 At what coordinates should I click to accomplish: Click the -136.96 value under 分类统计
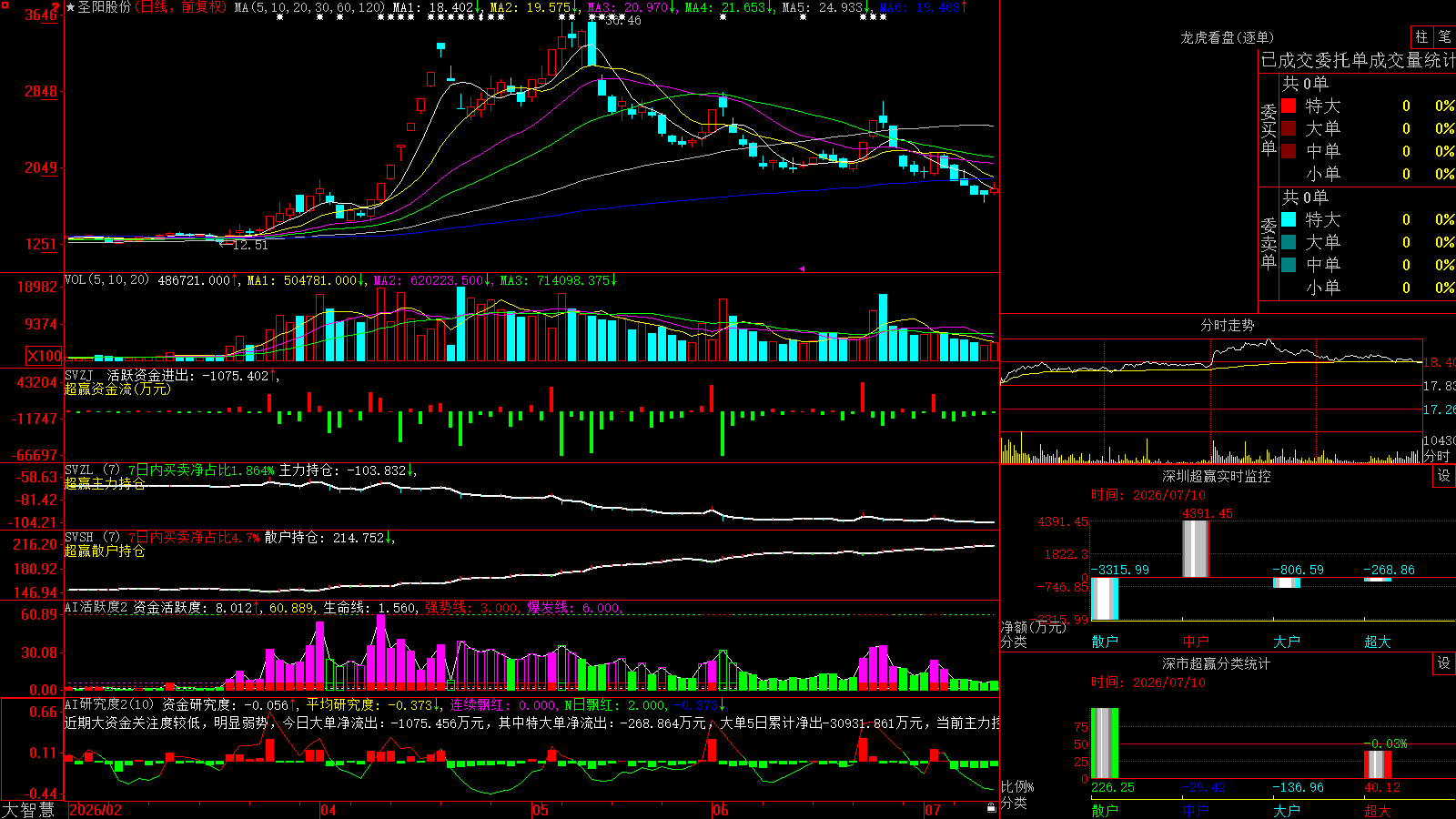tap(1299, 787)
